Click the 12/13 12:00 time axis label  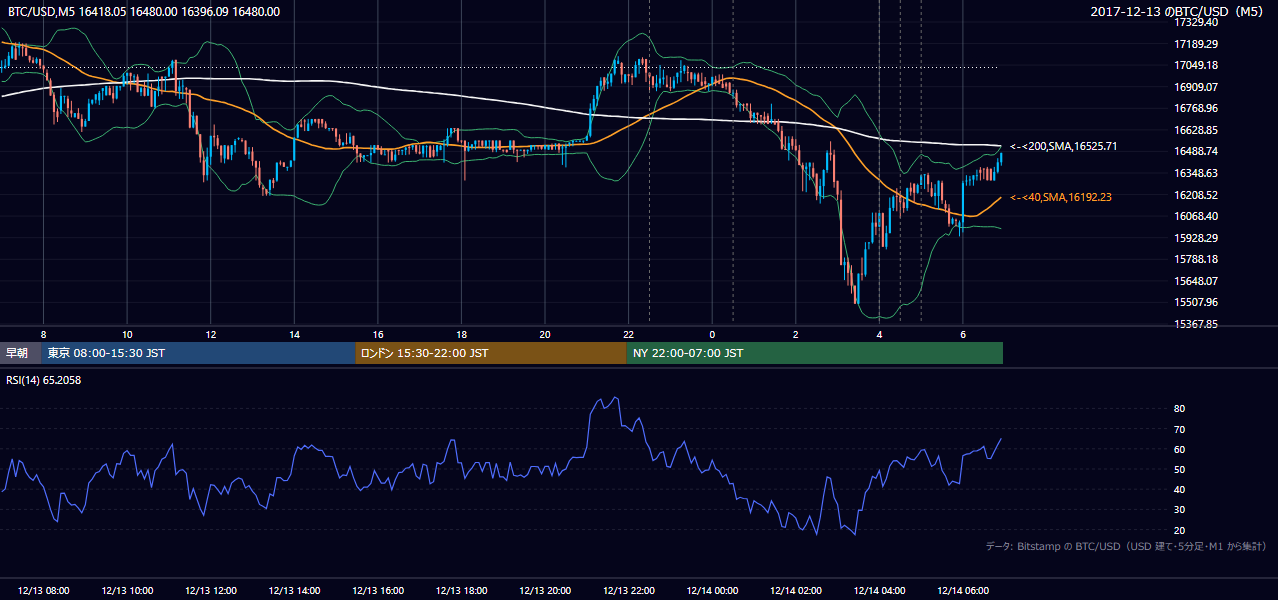pyautogui.click(x=211, y=590)
